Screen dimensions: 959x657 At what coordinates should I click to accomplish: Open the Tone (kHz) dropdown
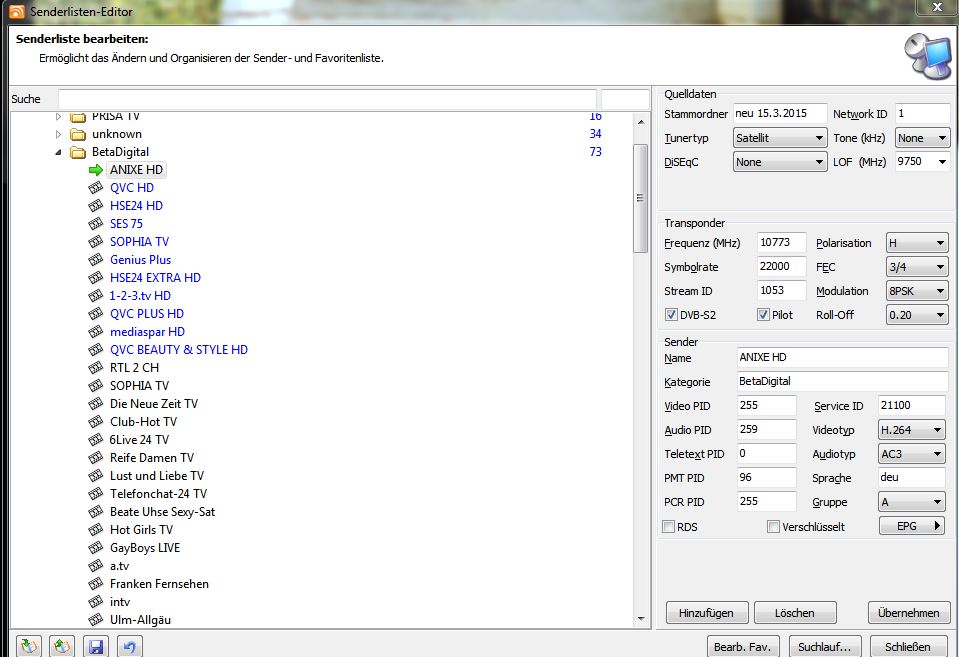pyautogui.click(x=922, y=138)
